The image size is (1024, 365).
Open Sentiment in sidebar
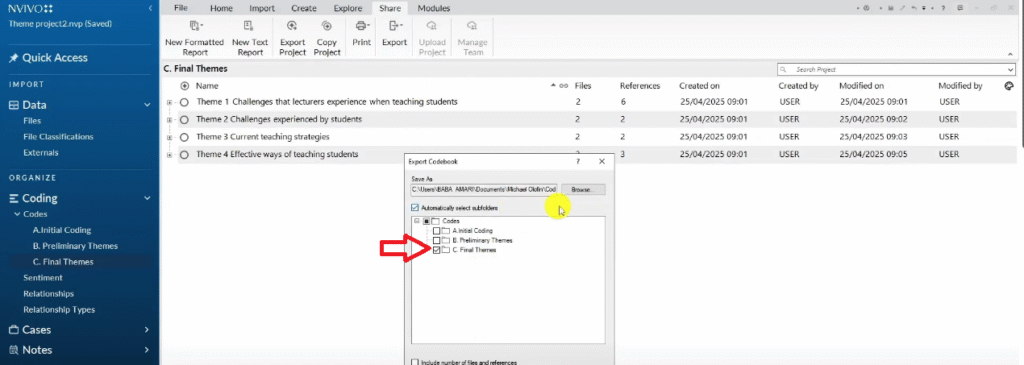pyautogui.click(x=43, y=278)
